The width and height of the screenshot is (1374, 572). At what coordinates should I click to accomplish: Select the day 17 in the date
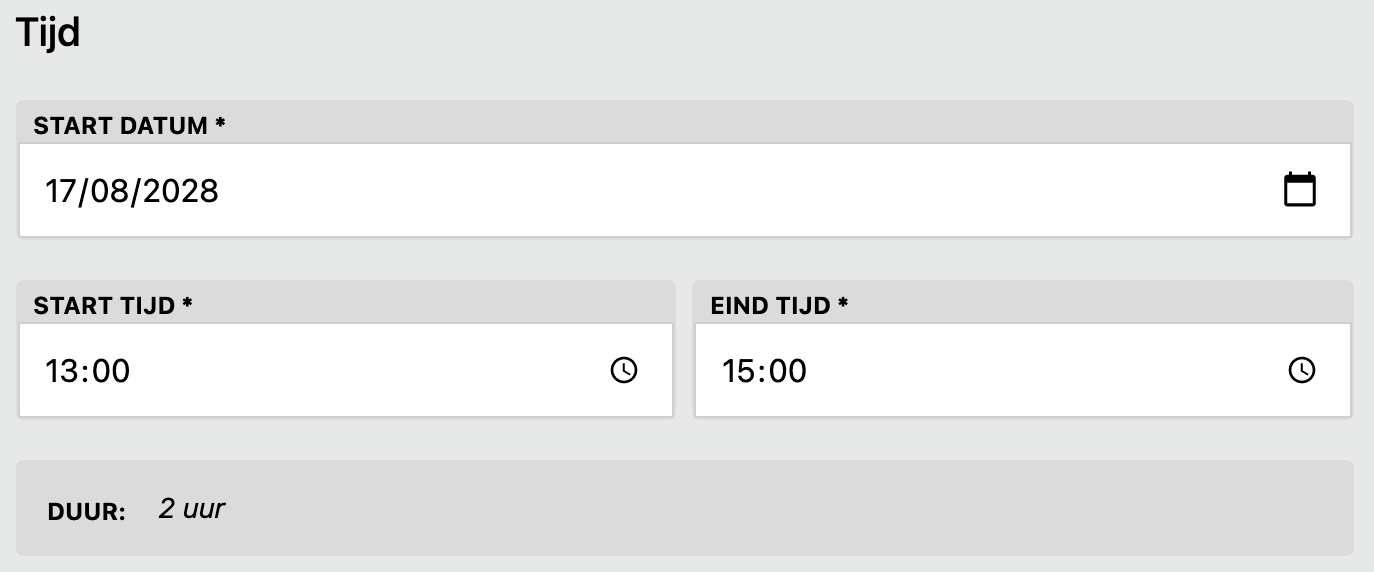61,190
